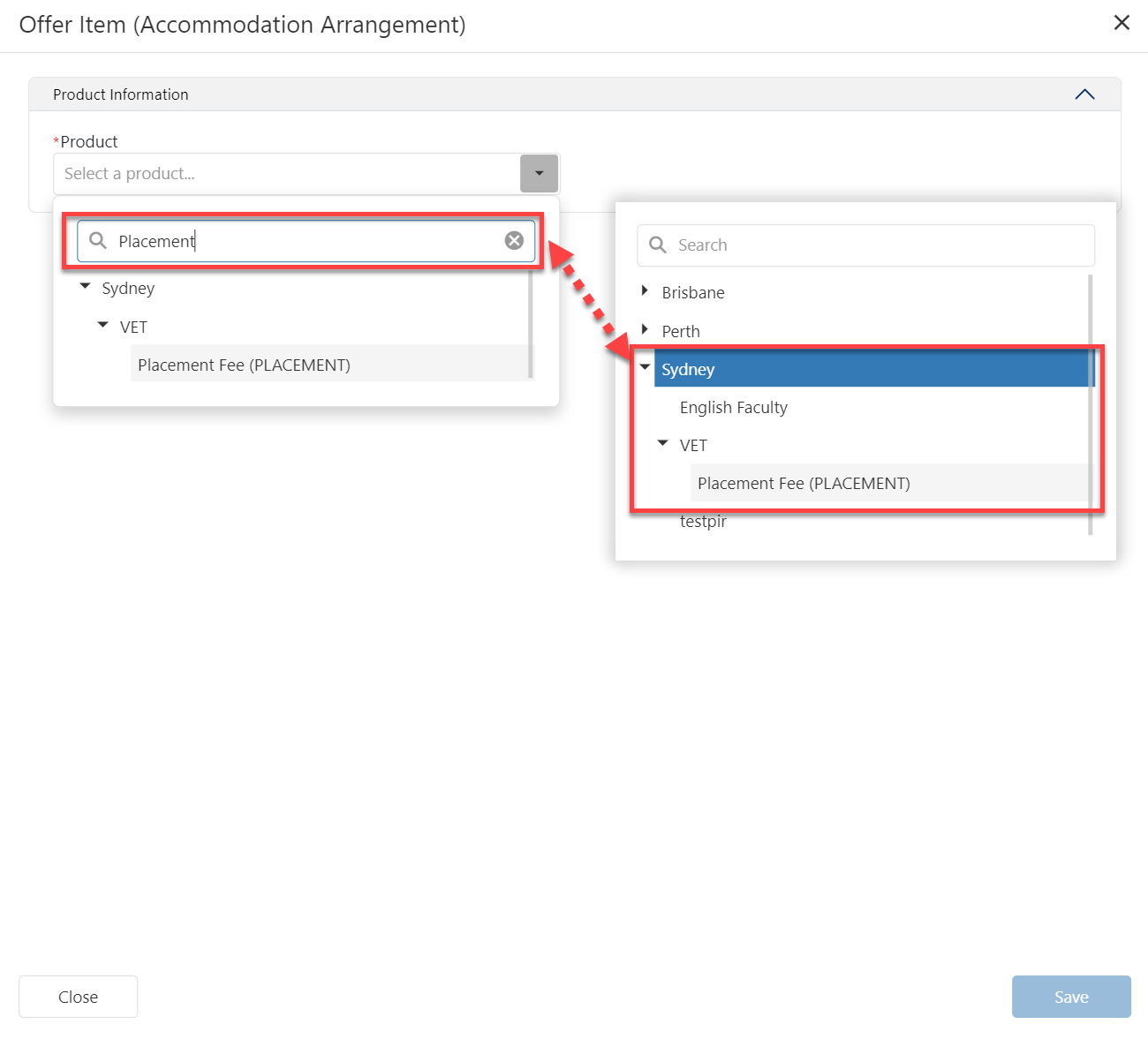Select the Perth campus entry
This screenshot has width=1148, height=1039.
(x=681, y=332)
